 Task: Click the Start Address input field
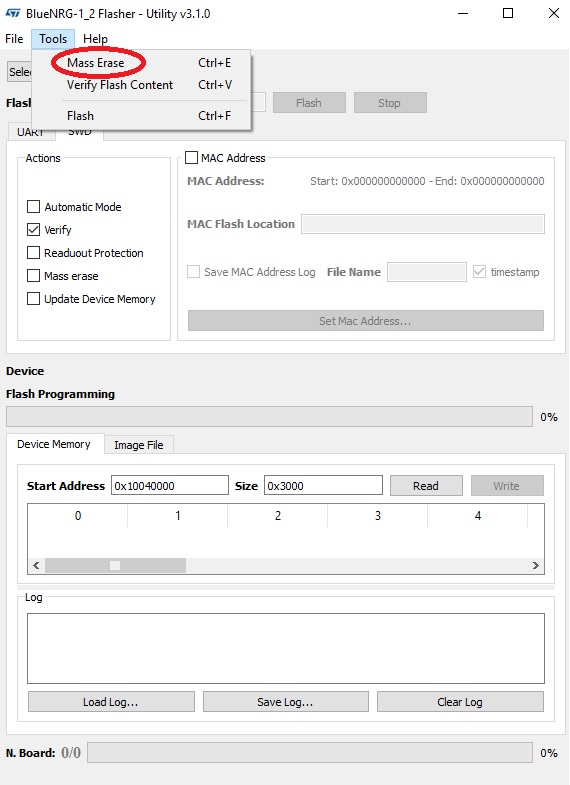coord(170,486)
